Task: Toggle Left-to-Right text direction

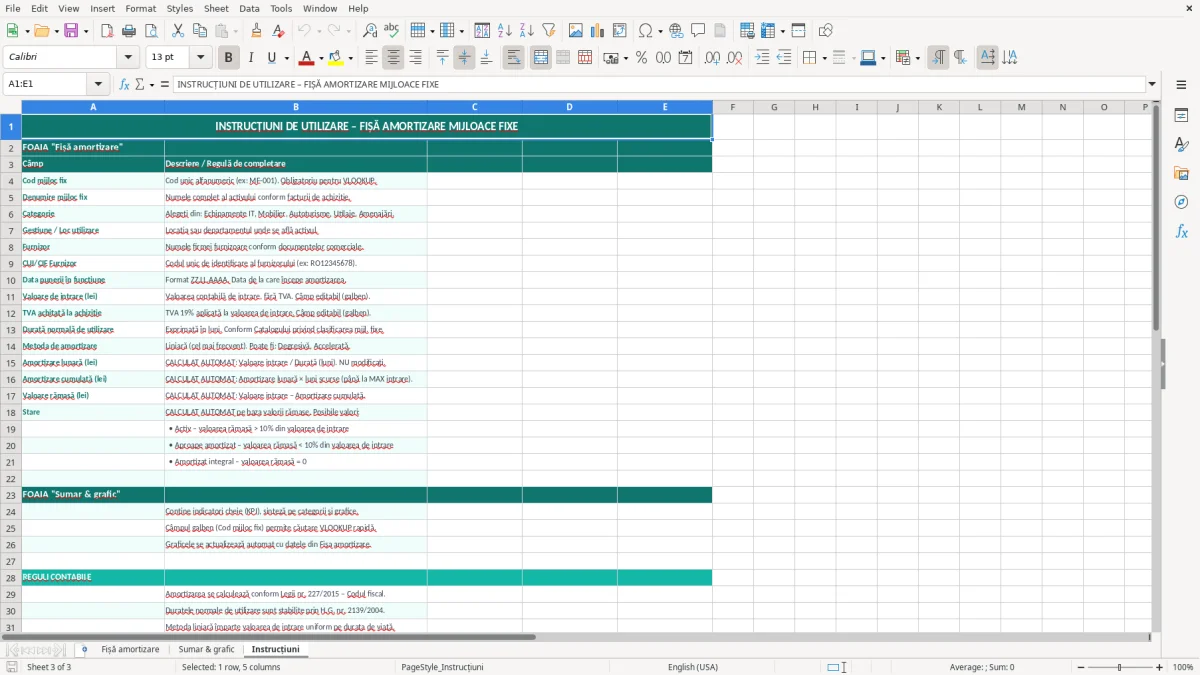Action: pyautogui.click(x=938, y=58)
